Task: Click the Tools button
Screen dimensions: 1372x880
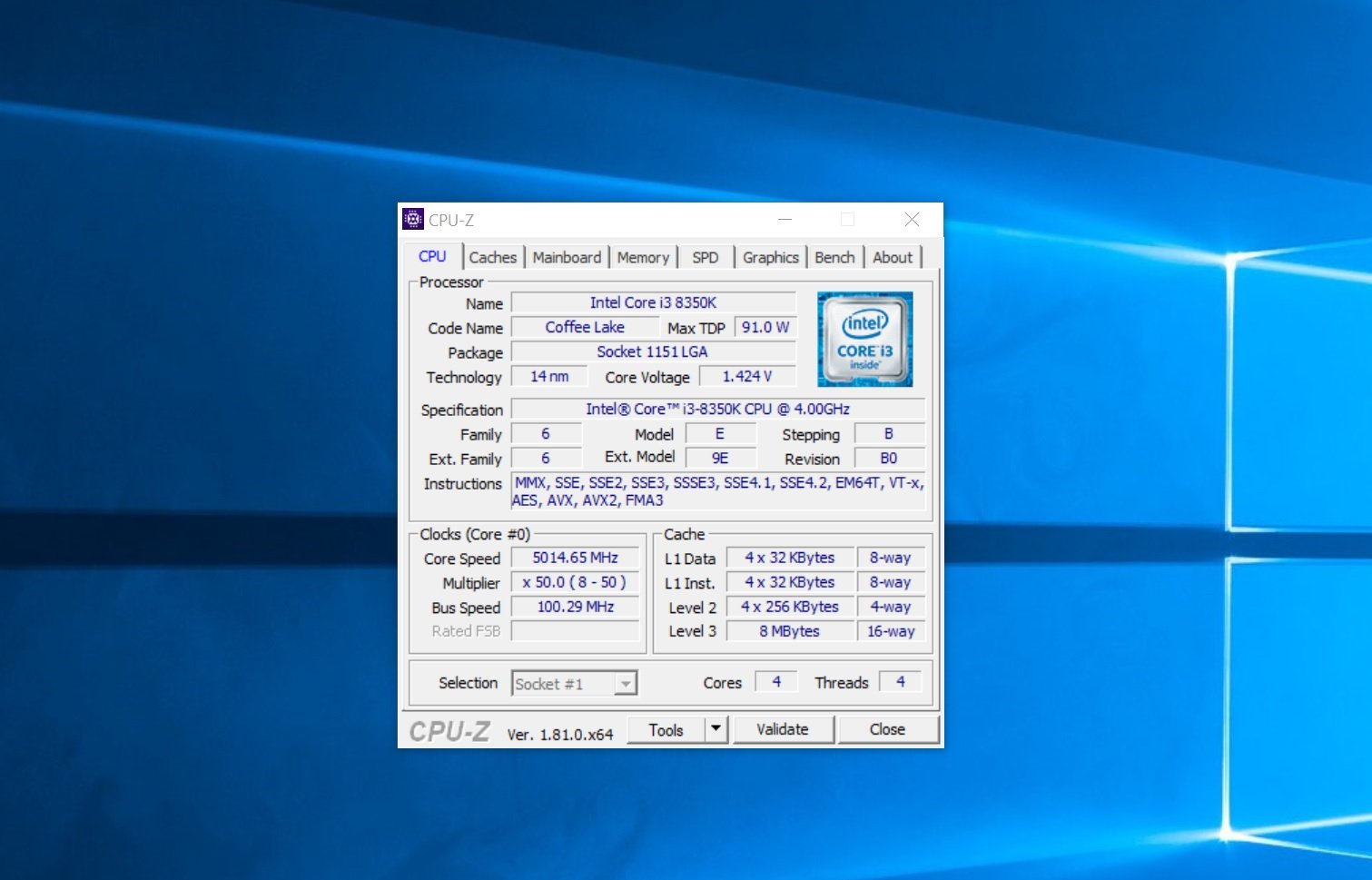Action: tap(666, 729)
